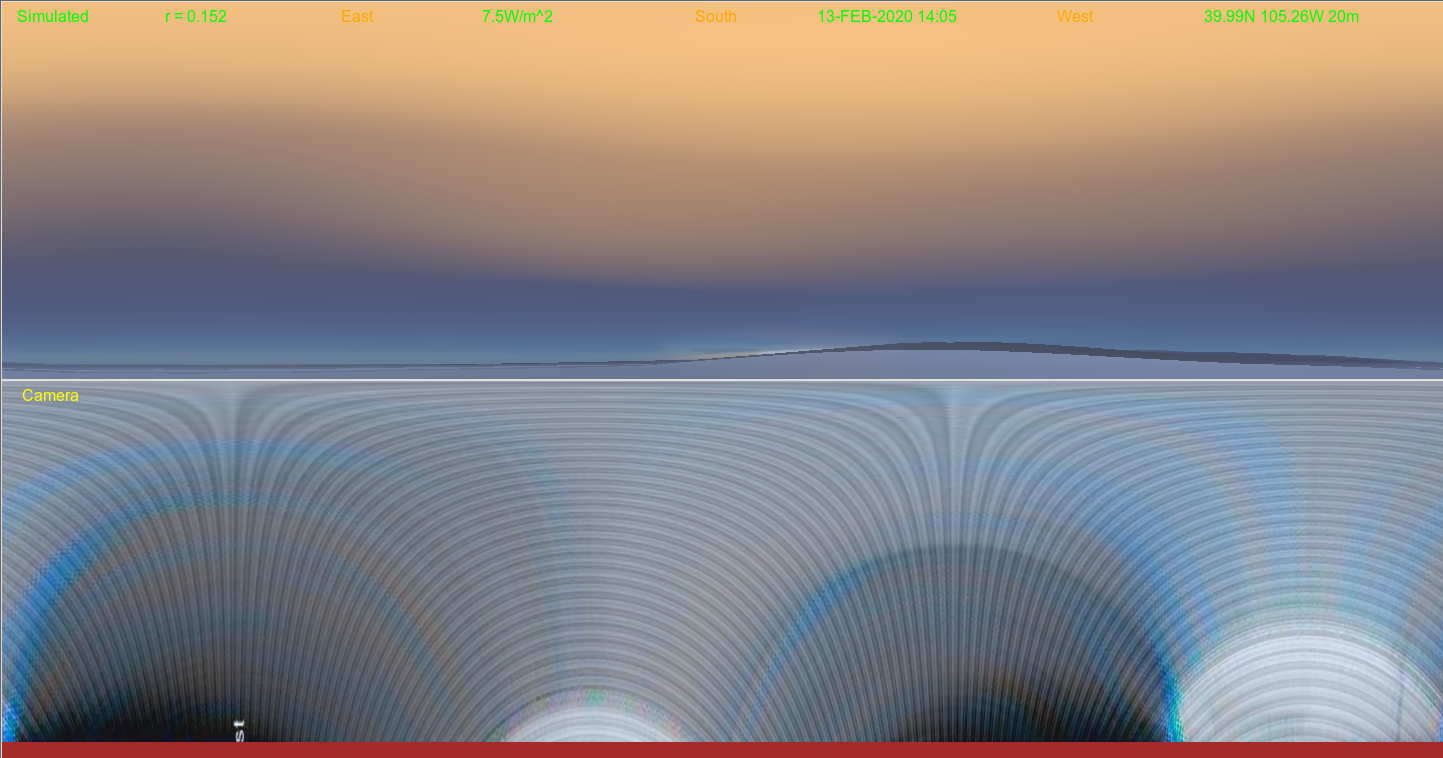Click the large white dome at camera bottom right

point(1305,690)
